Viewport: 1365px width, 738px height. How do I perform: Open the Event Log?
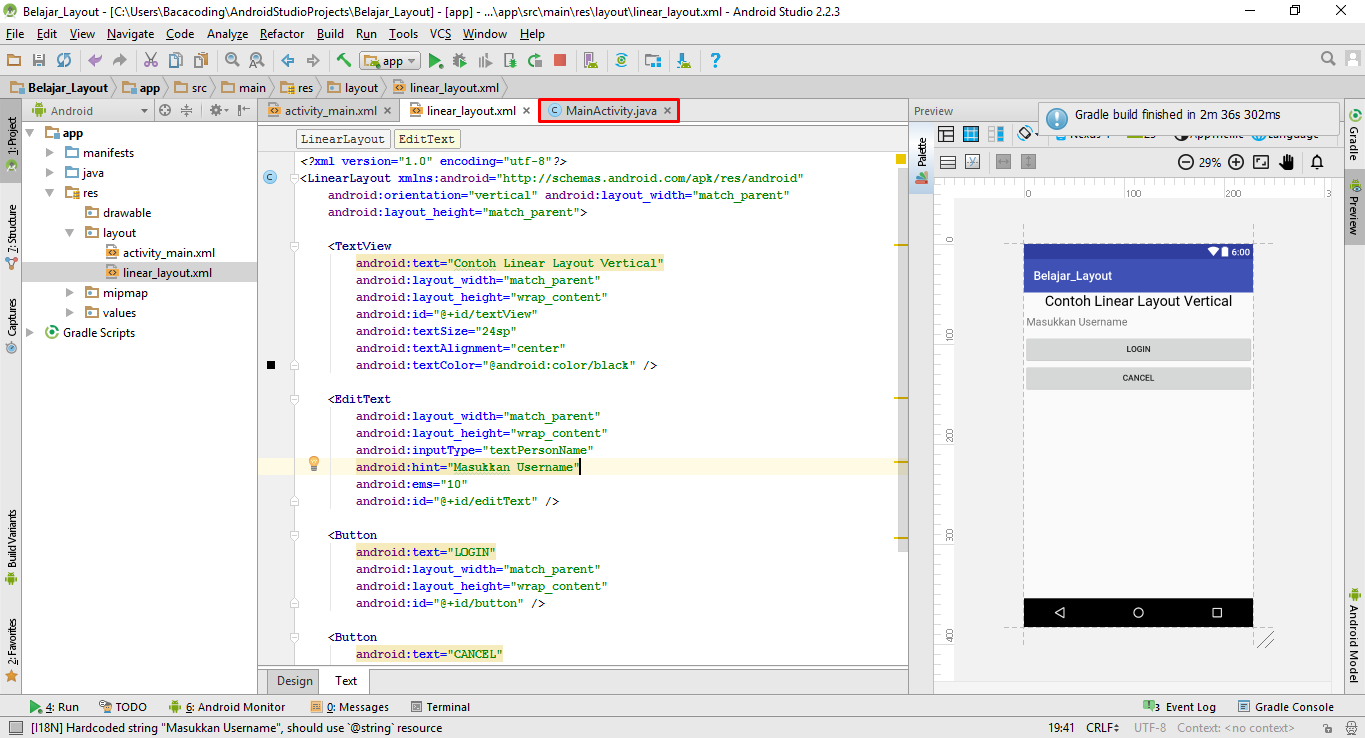pos(1190,706)
